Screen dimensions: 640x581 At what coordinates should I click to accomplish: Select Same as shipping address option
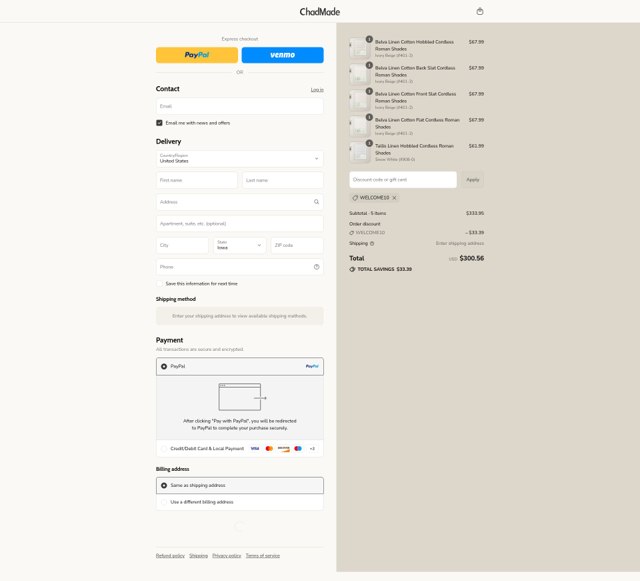click(x=164, y=485)
